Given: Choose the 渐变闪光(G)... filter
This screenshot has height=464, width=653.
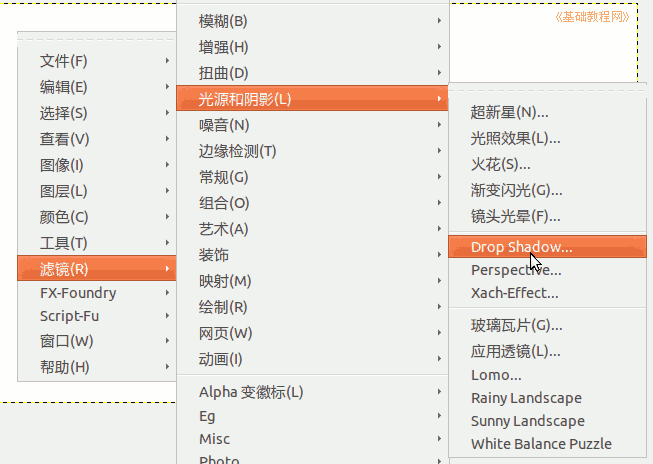Looking at the screenshot, I should tap(547, 190).
